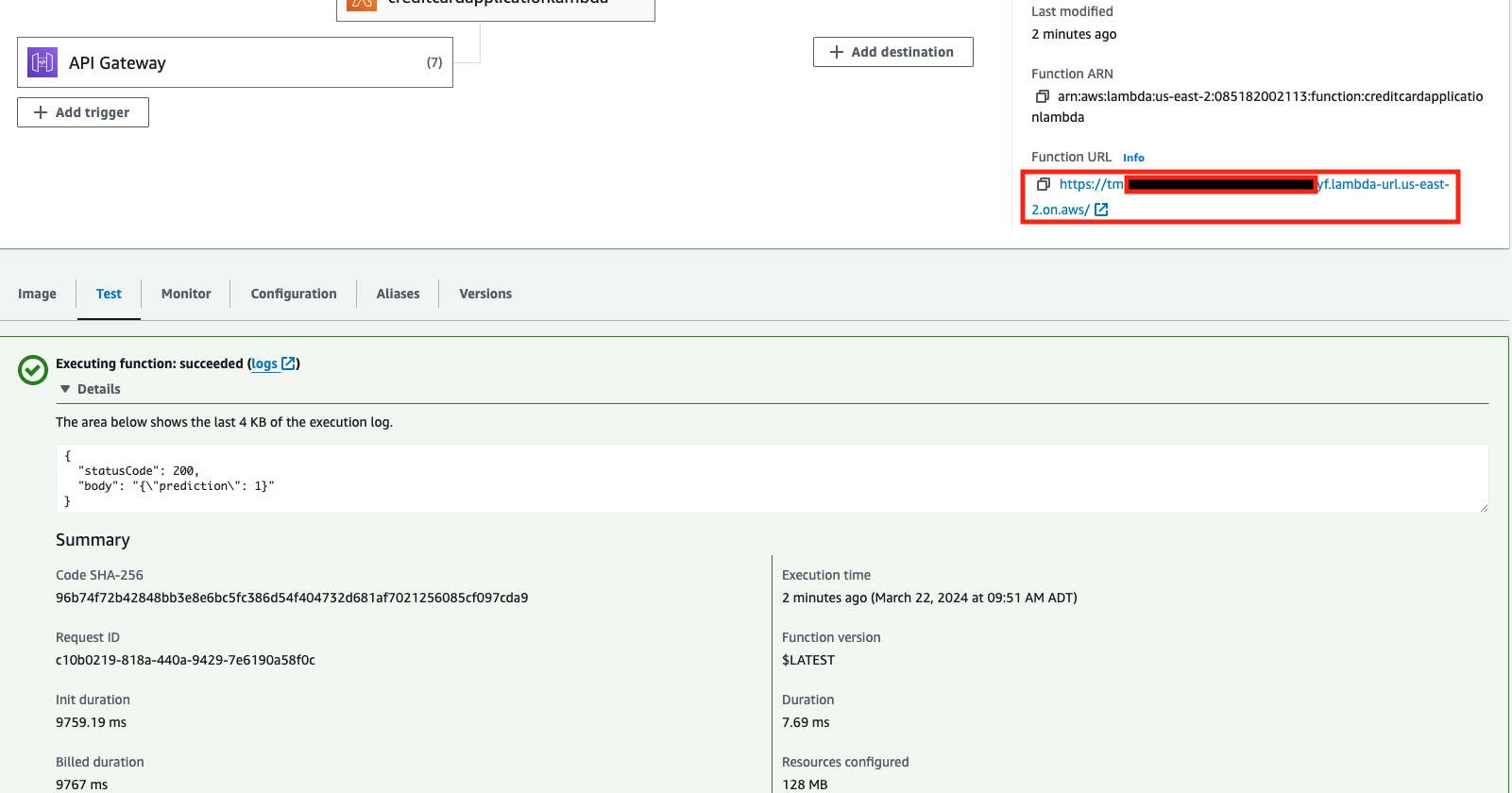Open the Aliases tab

coord(398,294)
